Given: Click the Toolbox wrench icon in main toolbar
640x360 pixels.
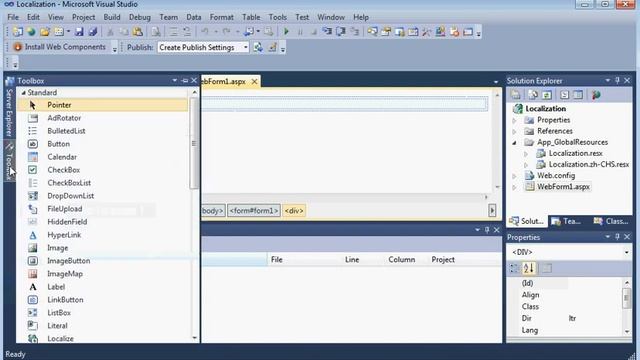Looking at the screenshot, I should (x=427, y=32).
